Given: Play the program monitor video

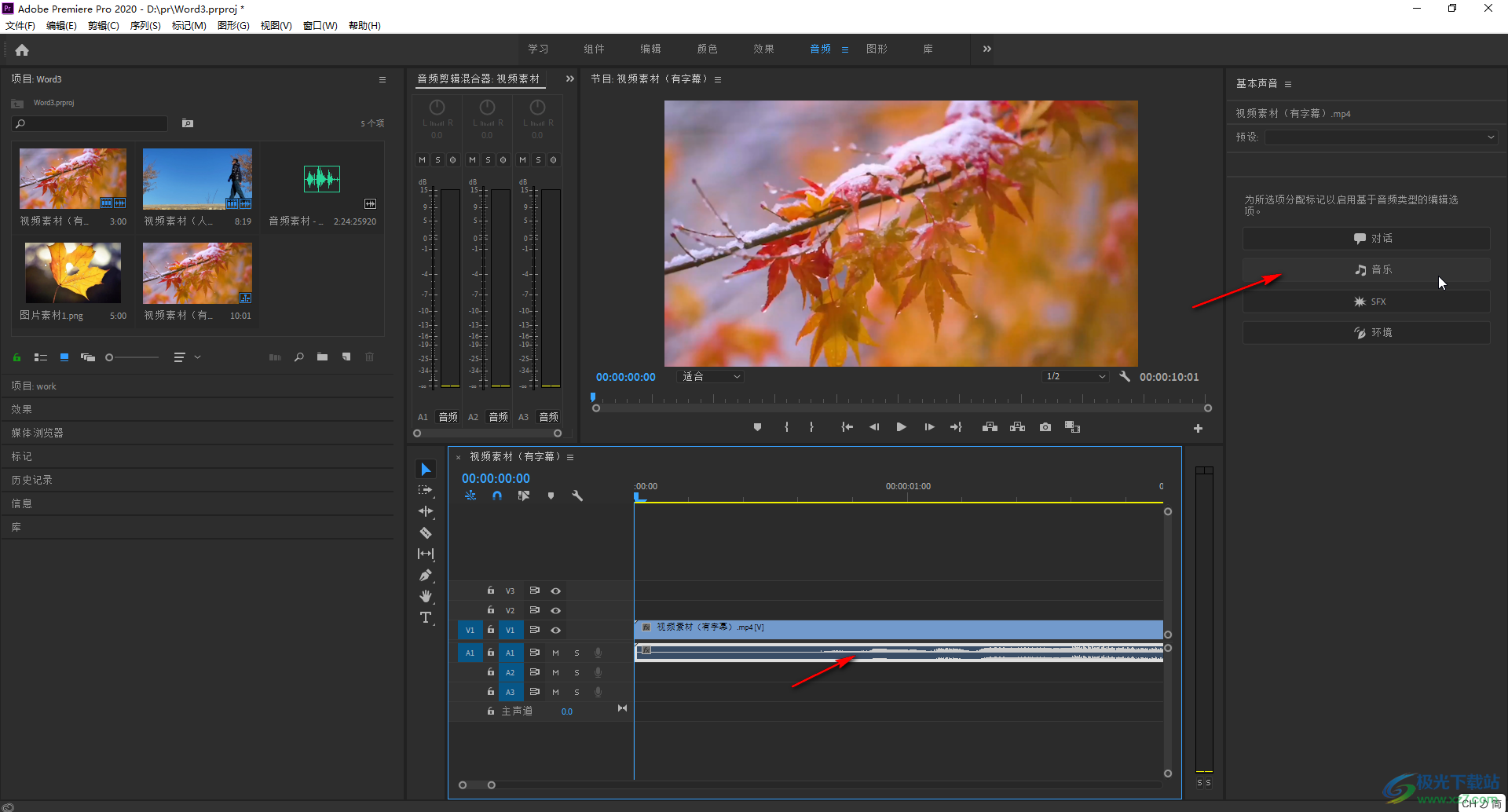Looking at the screenshot, I should 901,427.
